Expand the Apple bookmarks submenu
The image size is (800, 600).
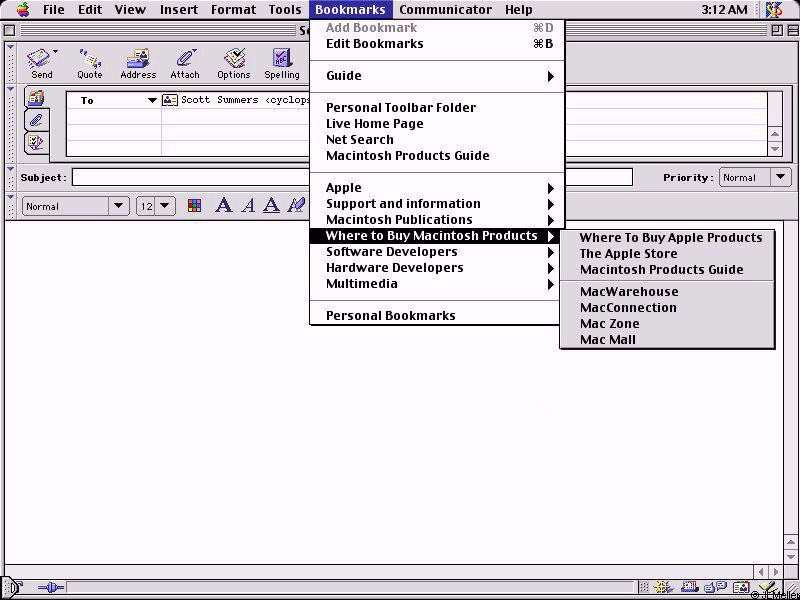(x=437, y=188)
